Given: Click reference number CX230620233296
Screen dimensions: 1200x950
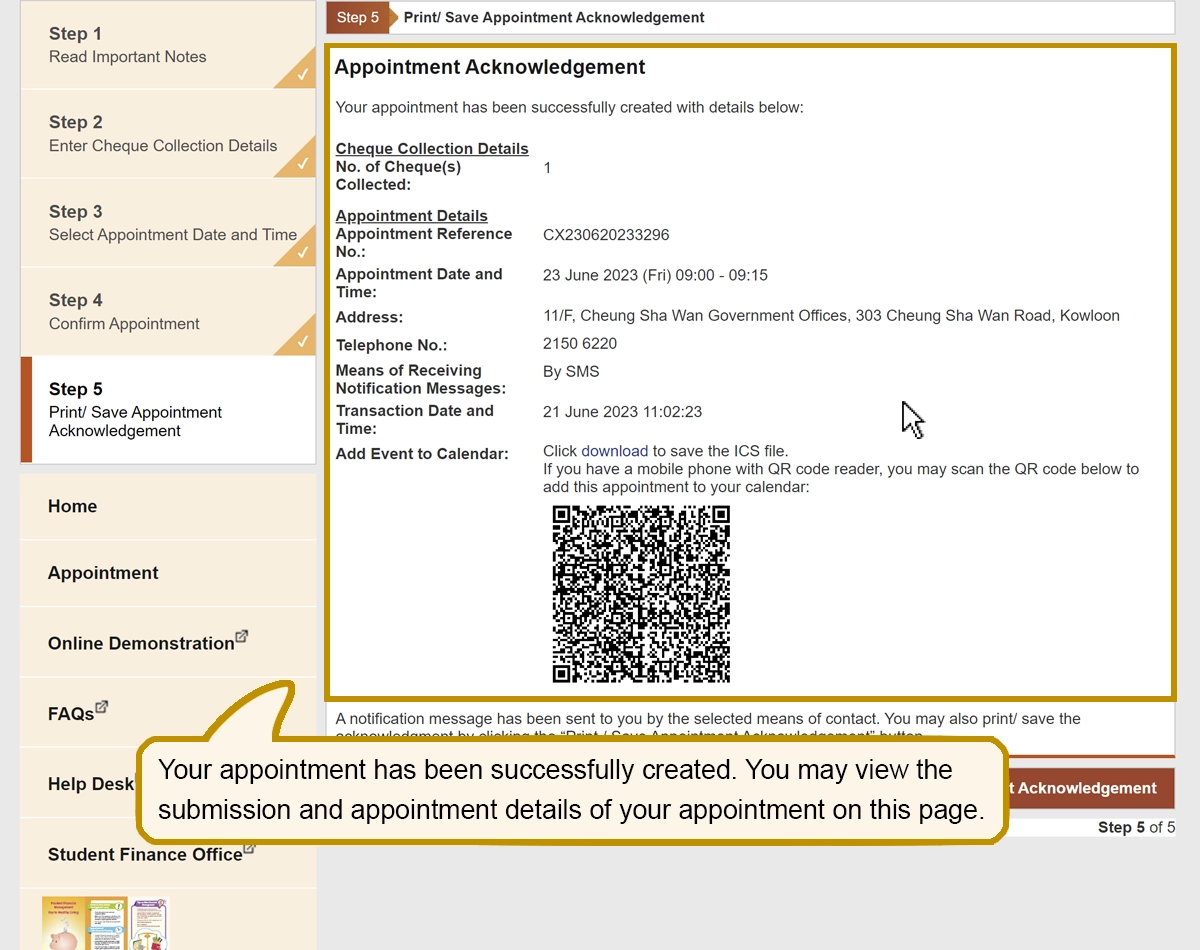Looking at the screenshot, I should pos(606,235).
